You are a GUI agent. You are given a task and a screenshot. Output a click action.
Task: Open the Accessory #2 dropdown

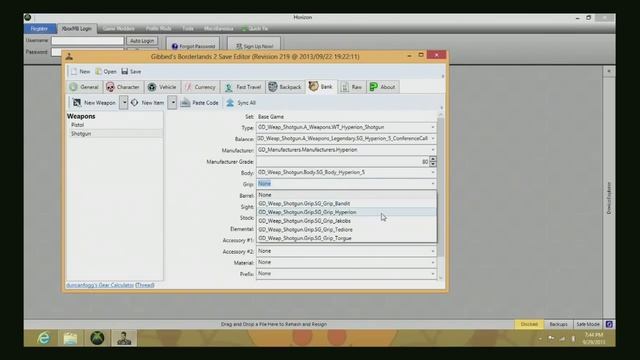click(346, 251)
